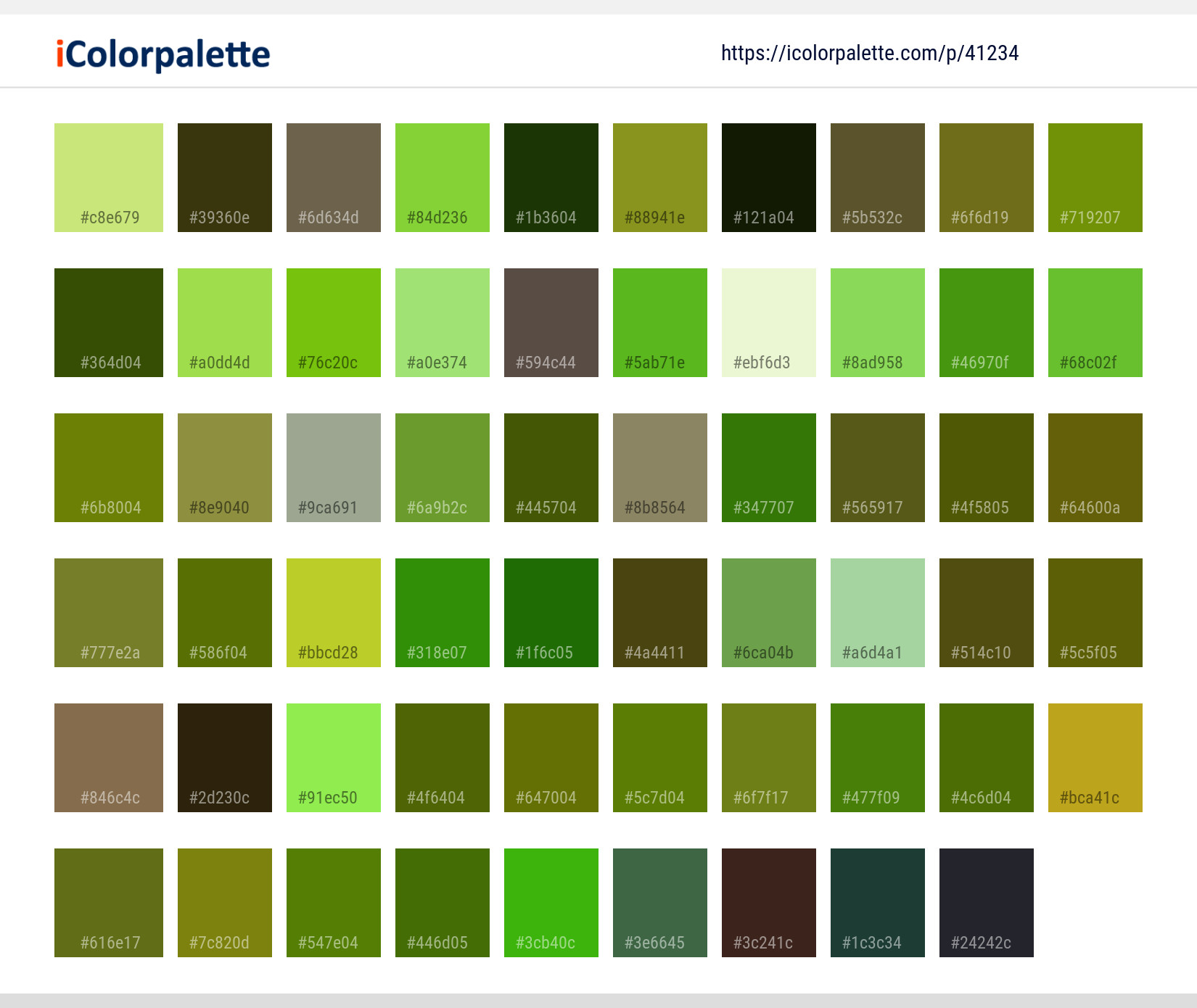Choose the vivid #3cb40c swatch
The width and height of the screenshot is (1197, 1008).
click(551, 903)
